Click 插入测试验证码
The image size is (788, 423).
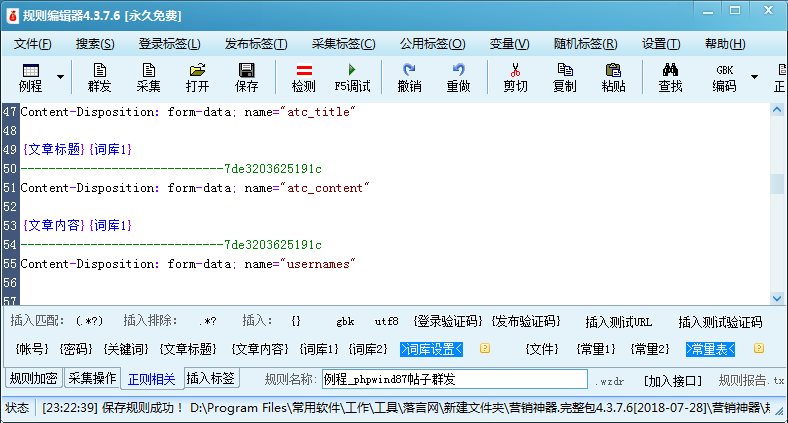coord(720,322)
